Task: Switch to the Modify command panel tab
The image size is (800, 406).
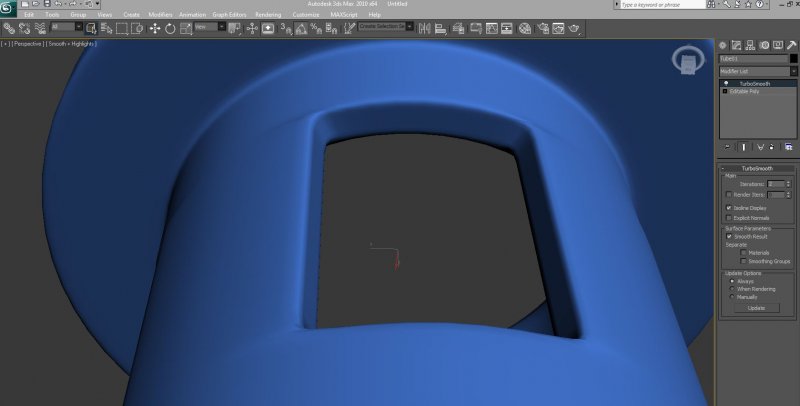Action: tap(736, 45)
